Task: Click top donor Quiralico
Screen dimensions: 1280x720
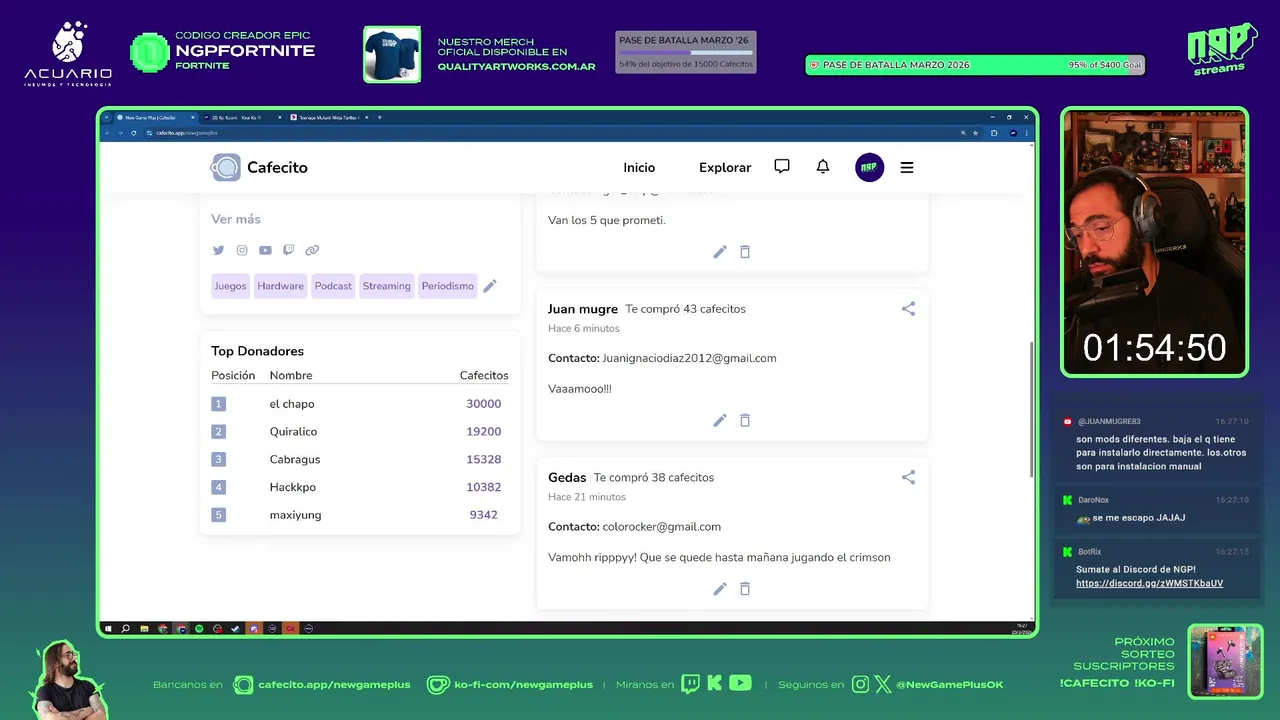Action: (x=293, y=432)
